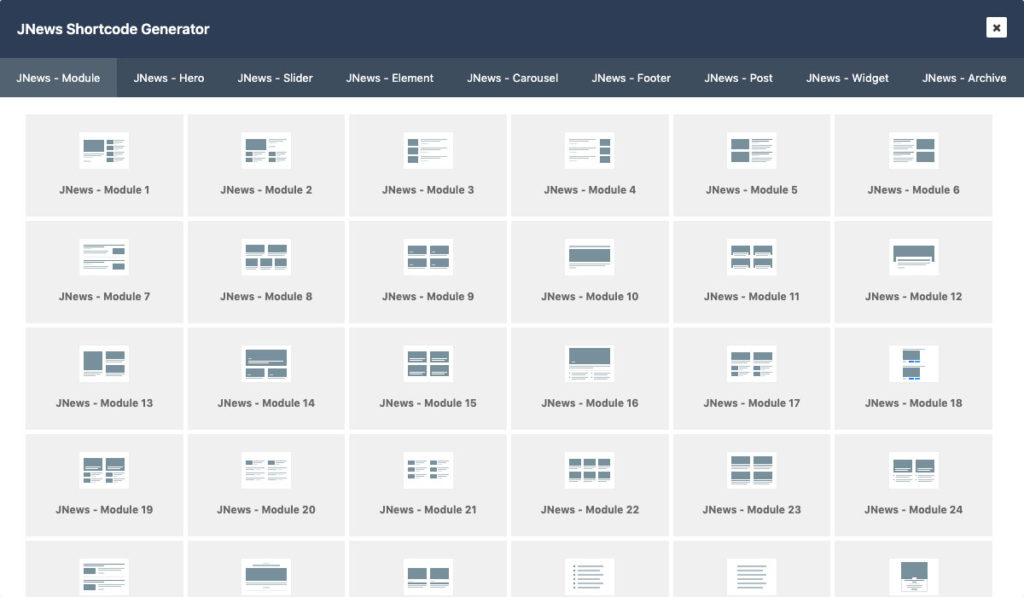Open the JNews - Module 14 layout
This screenshot has width=1024, height=597.
[x=266, y=378]
